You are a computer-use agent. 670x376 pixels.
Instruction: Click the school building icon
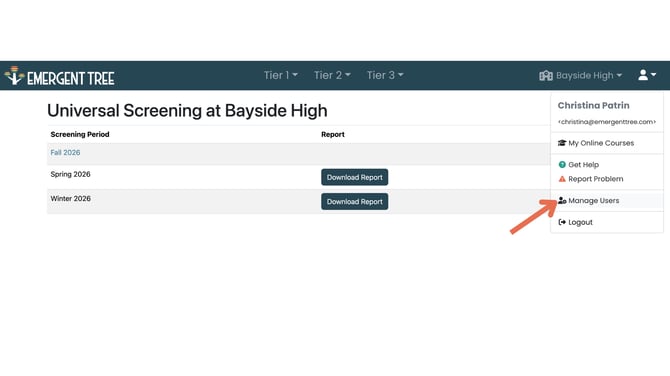[x=546, y=76]
